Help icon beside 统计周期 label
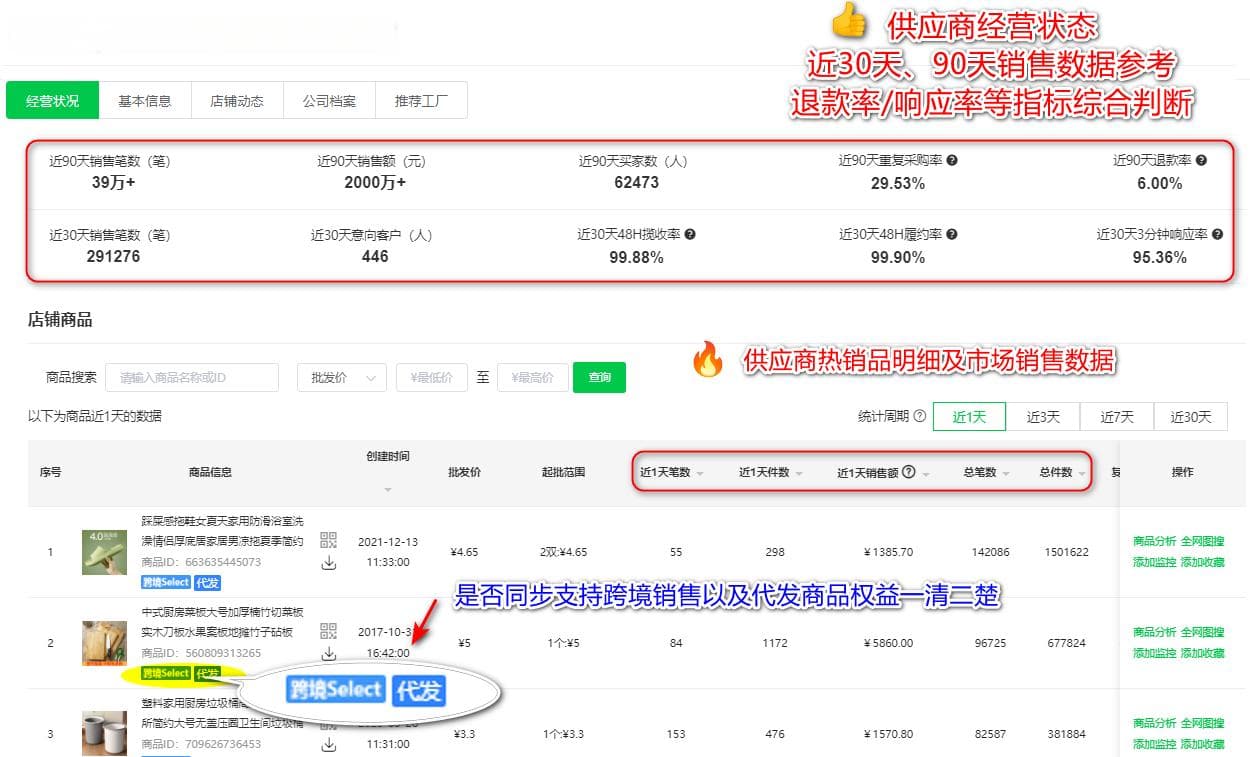1250x757 pixels. (919, 417)
